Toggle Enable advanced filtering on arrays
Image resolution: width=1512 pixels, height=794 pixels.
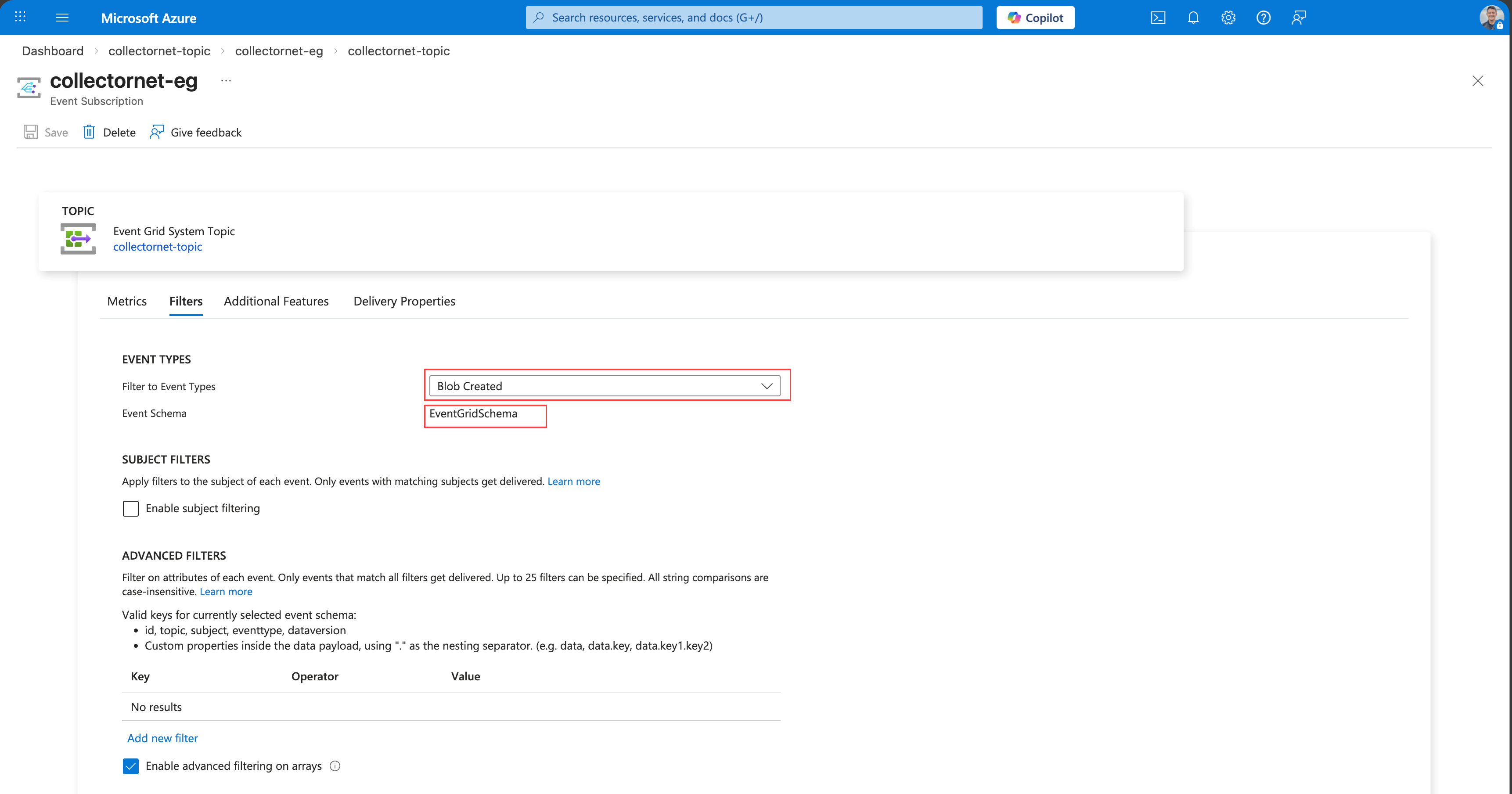pos(131,766)
